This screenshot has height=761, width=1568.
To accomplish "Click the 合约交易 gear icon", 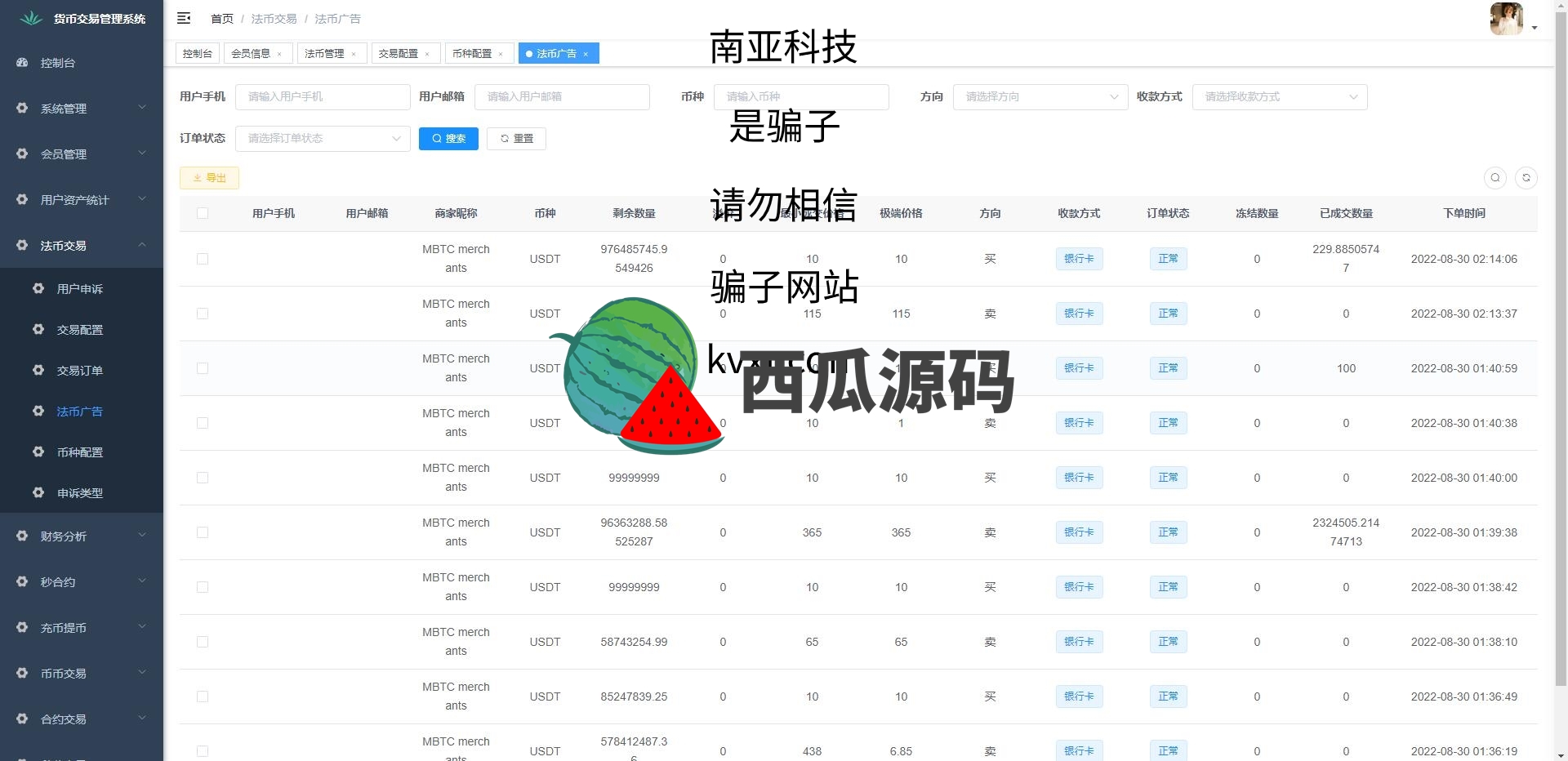I will pyautogui.click(x=23, y=719).
